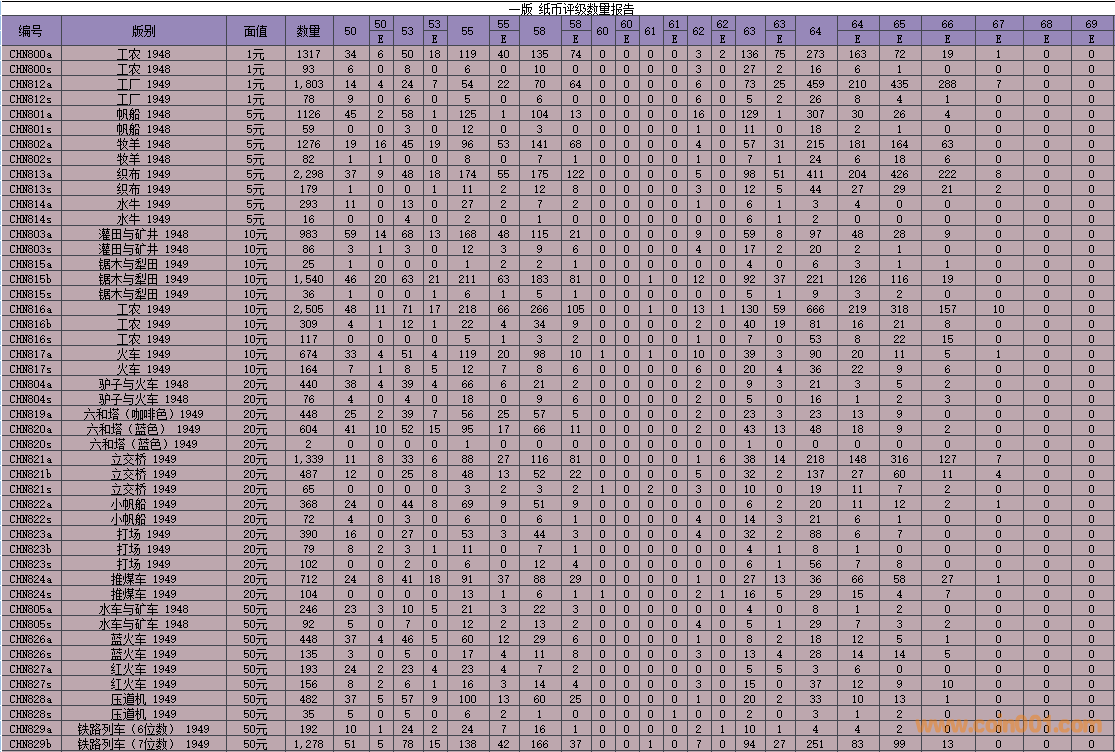Screen dimensions: 1115x752
Task: Click the 67 E grade column header
Action: (x=998, y=31)
